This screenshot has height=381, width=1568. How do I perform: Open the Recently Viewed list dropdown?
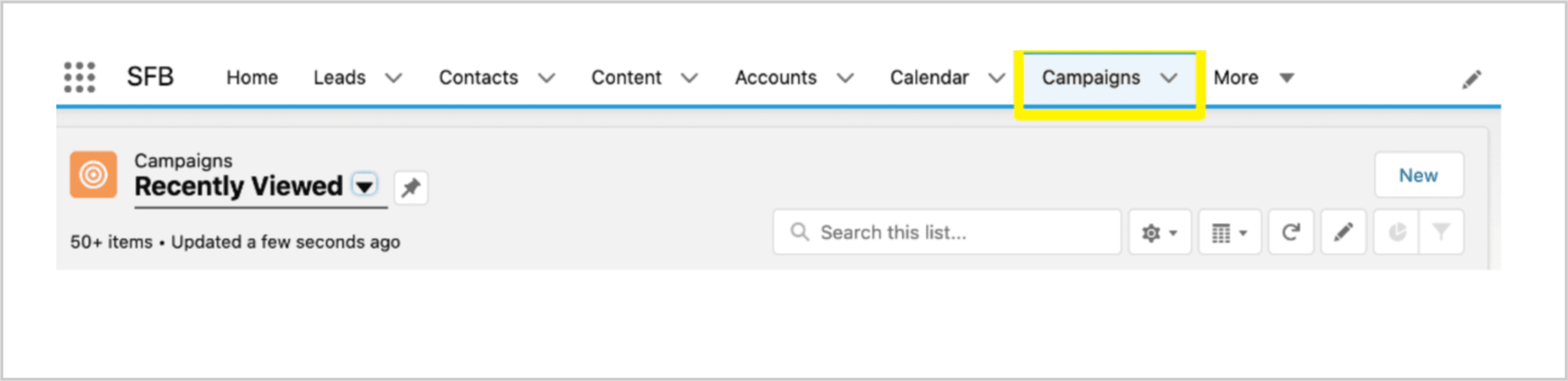pyautogui.click(x=364, y=185)
